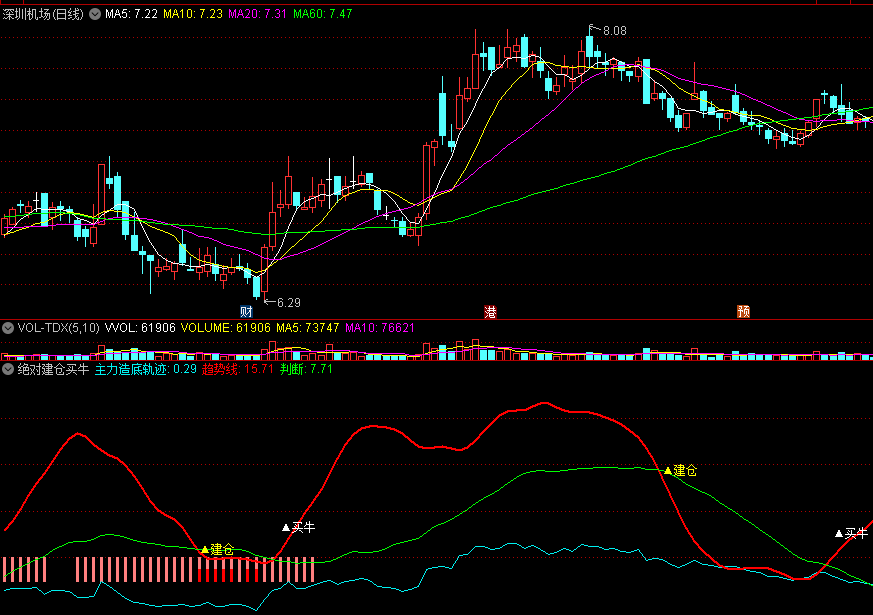Click the 预 forecast marker icon
Image resolution: width=873 pixels, height=615 pixels.
743,312
